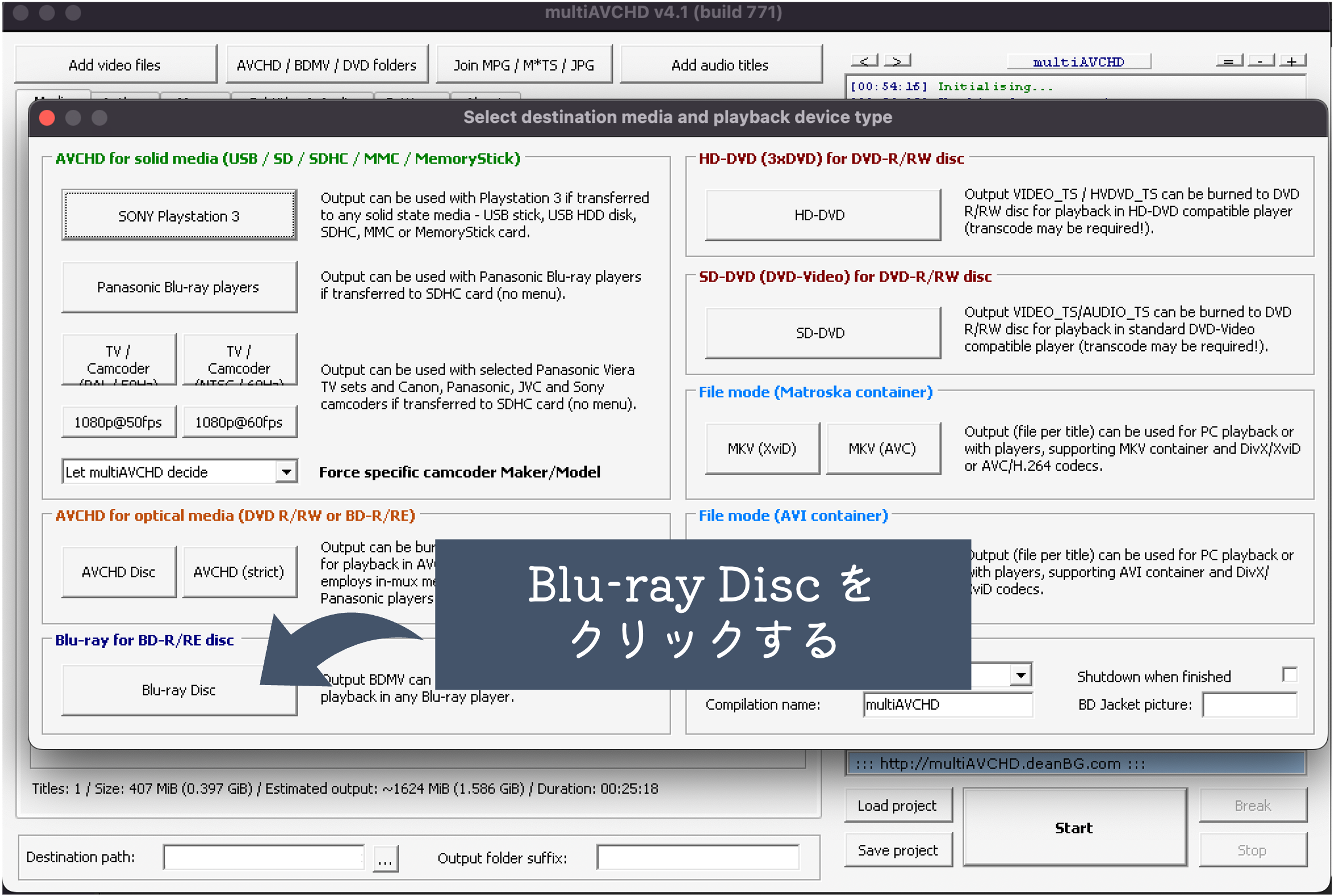The image size is (1334, 896).
Task: Click the Compilation name text field
Action: [948, 704]
